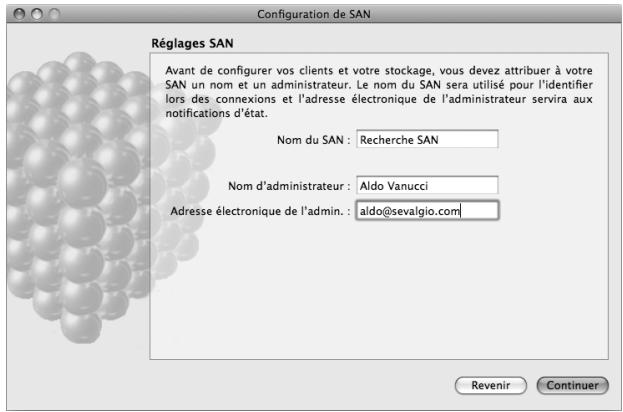623x412 pixels.
Task: Click the 'Nom d'administrateur :' label
Action: [x=289, y=186]
